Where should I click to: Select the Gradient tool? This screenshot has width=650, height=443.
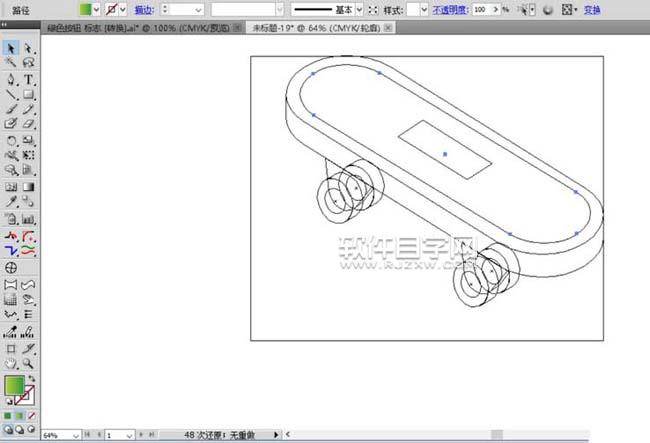click(28, 187)
